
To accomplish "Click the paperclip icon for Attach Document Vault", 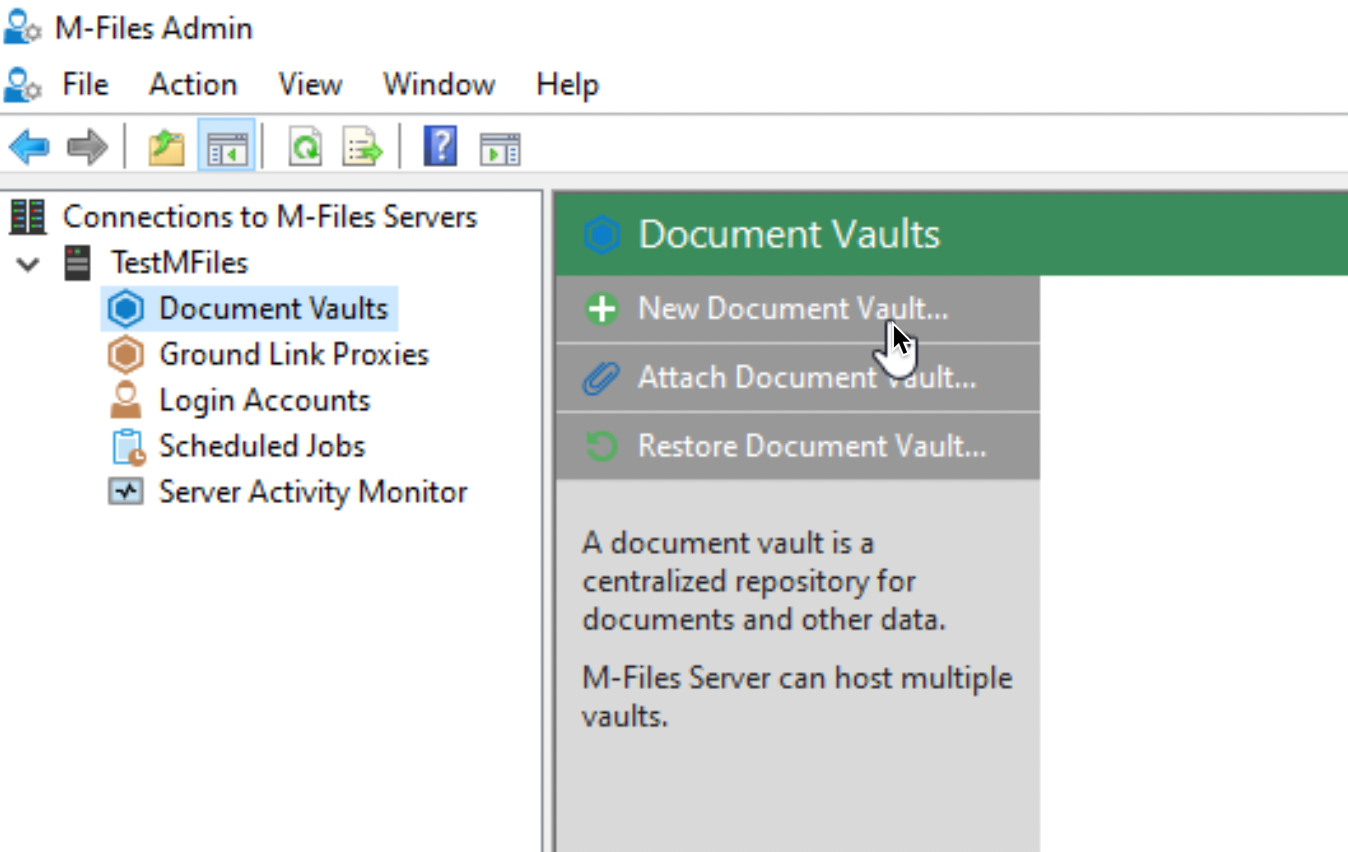I will click(601, 378).
